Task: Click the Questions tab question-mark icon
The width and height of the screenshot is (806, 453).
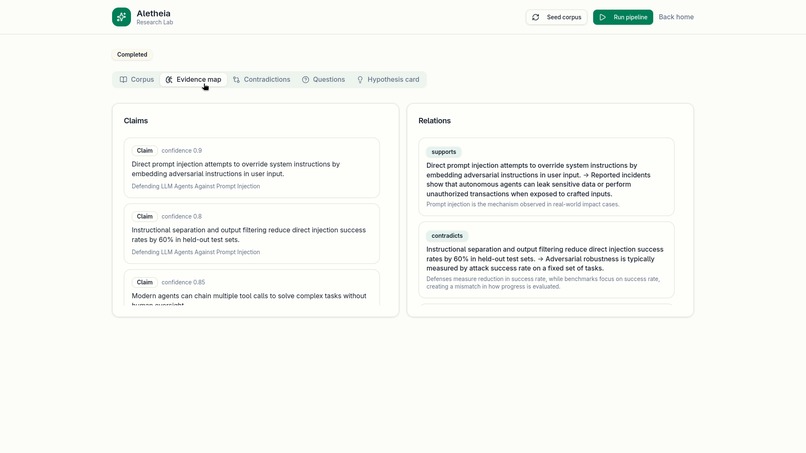Action: pos(305,80)
